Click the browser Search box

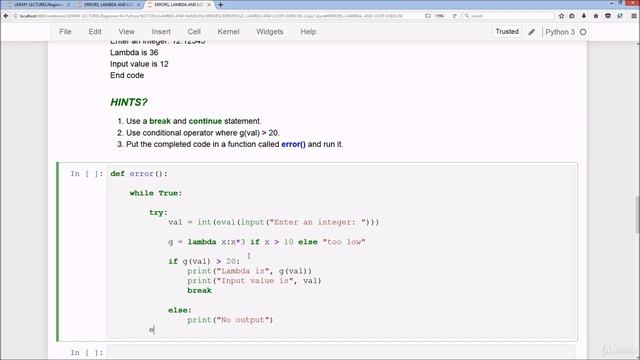[x=508, y=16]
